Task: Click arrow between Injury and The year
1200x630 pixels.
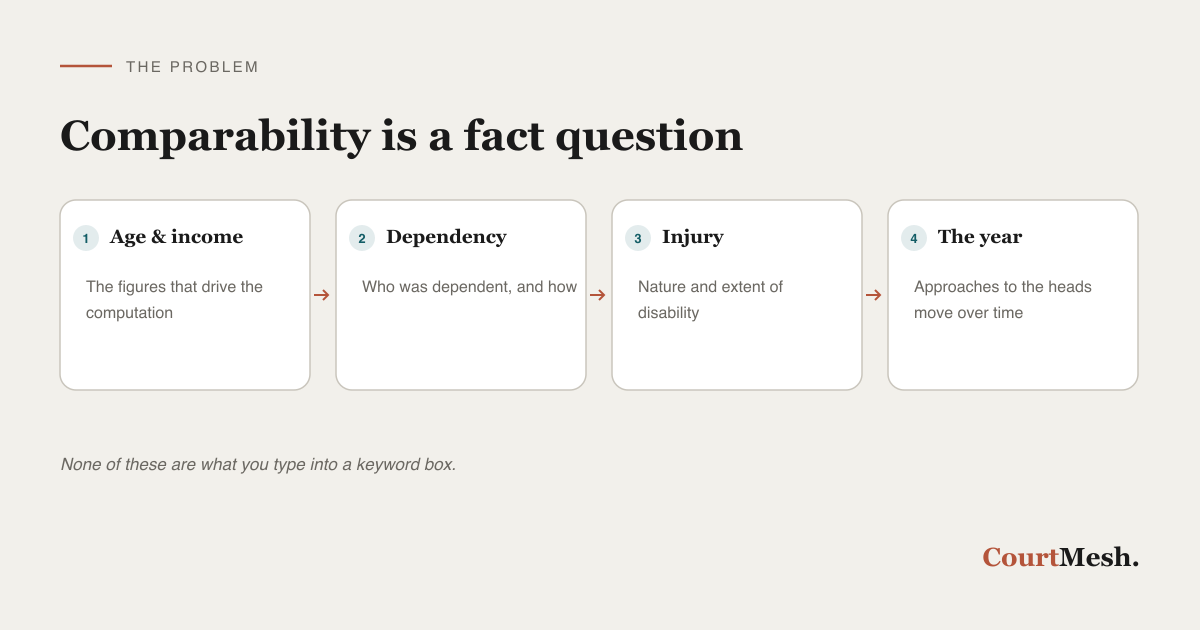Action: tap(874, 295)
